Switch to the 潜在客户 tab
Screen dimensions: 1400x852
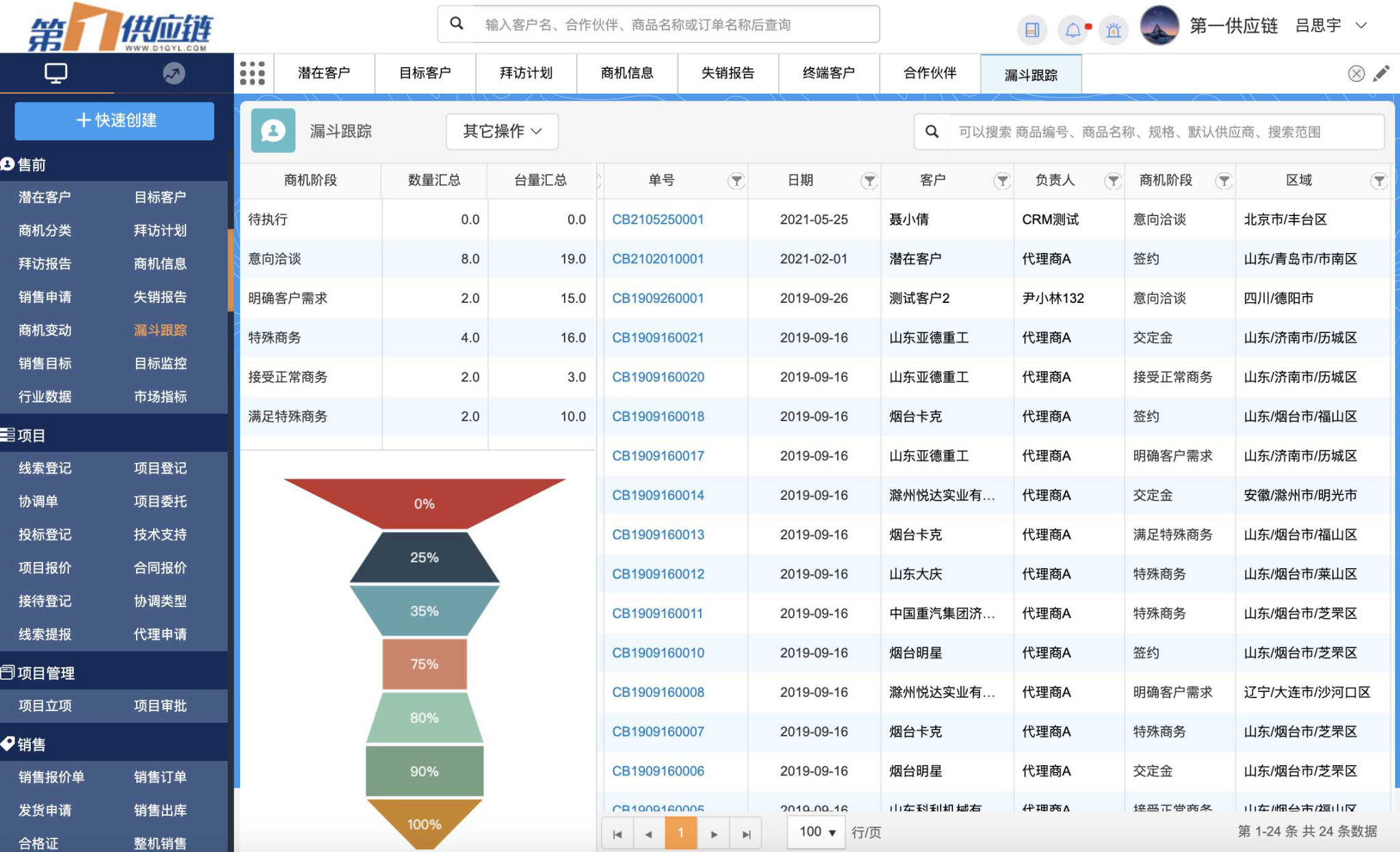click(x=324, y=73)
